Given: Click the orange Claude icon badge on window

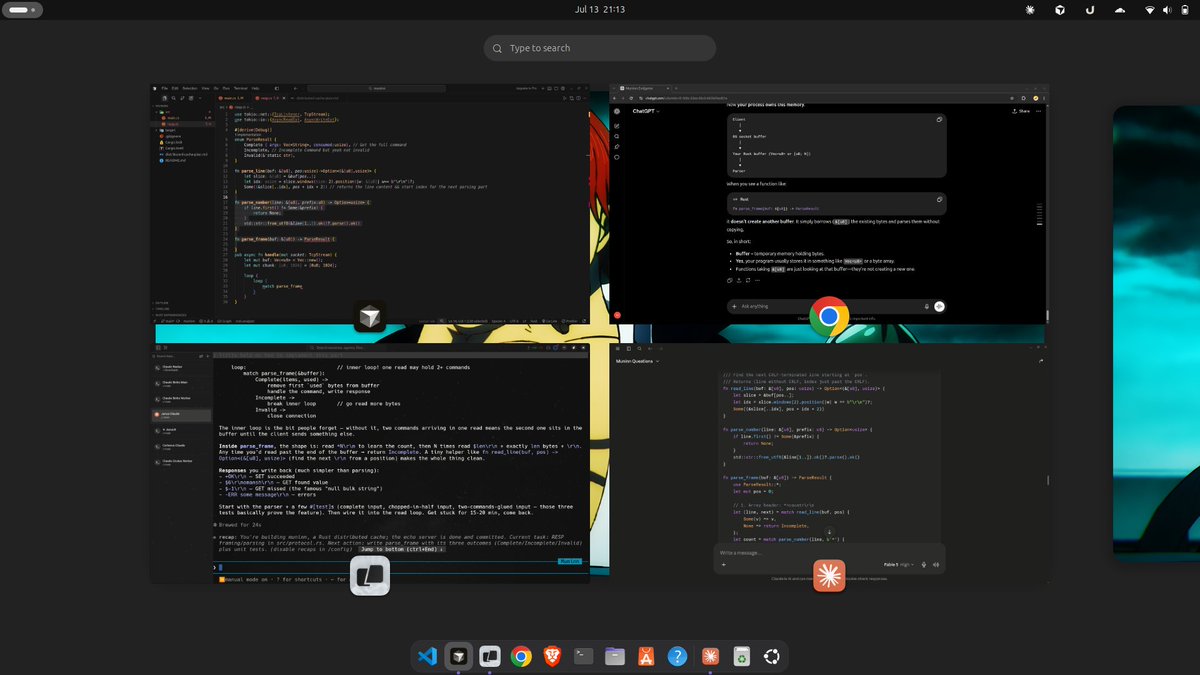Looking at the screenshot, I should [x=829, y=576].
